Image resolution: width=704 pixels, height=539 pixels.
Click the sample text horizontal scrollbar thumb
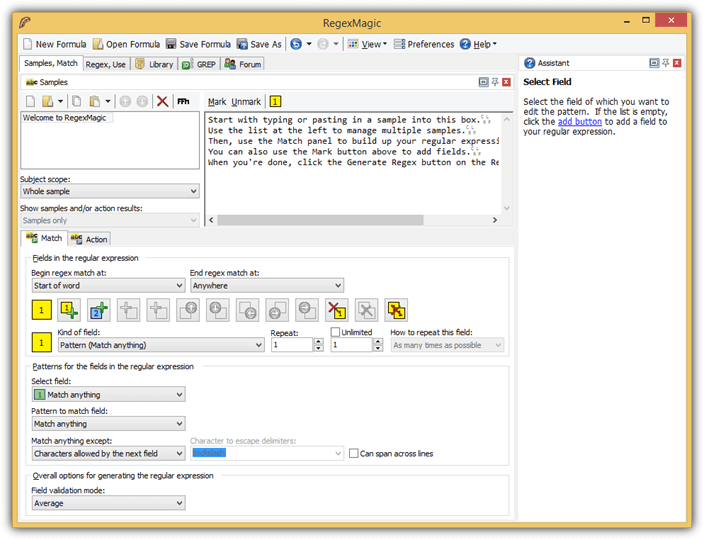320,220
